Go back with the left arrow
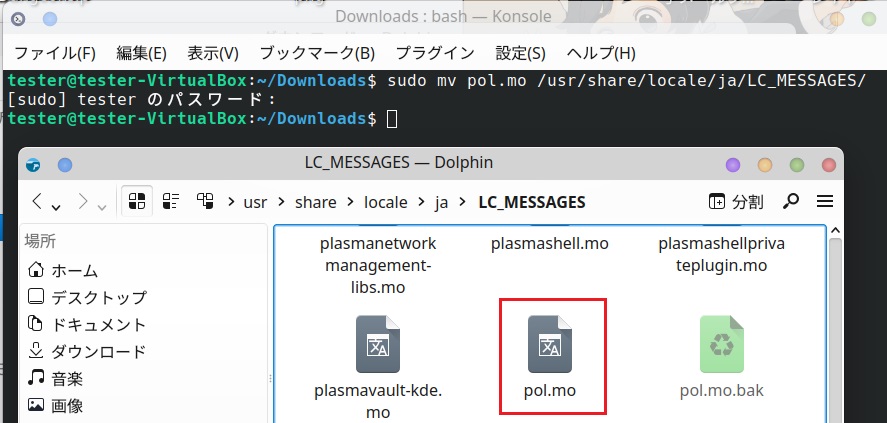This screenshot has height=423, width=887. 38,201
